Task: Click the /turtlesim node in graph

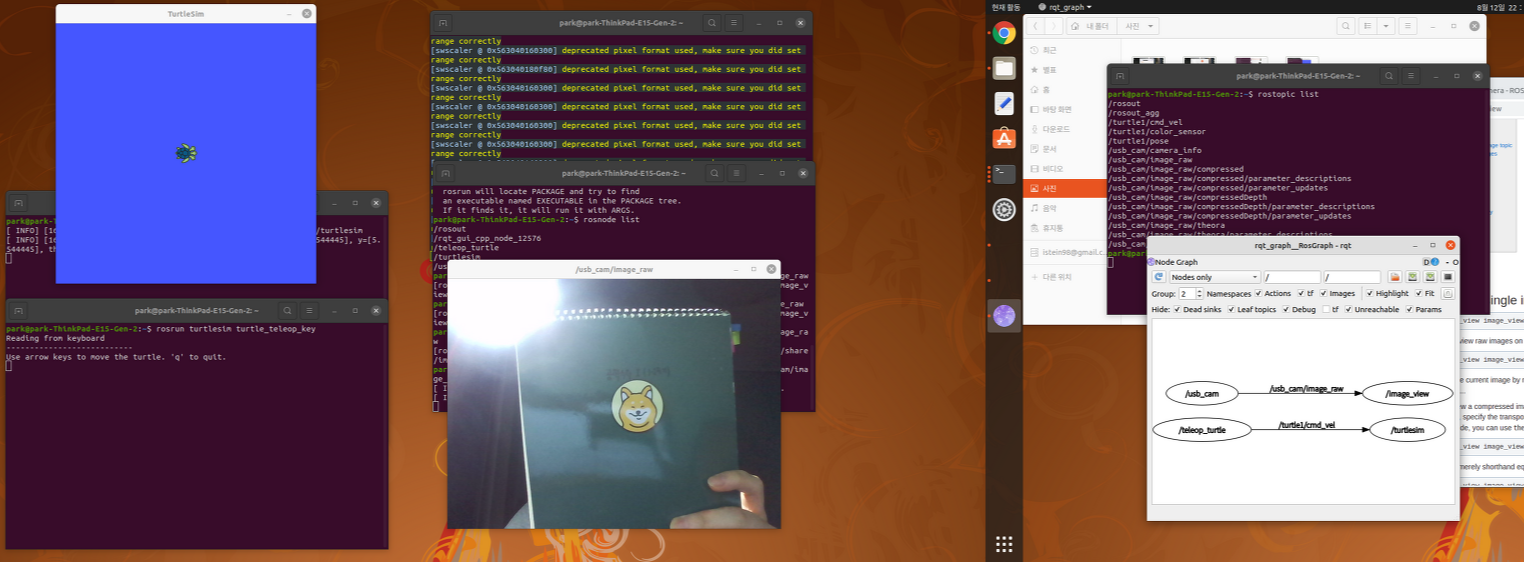Action: point(1408,431)
